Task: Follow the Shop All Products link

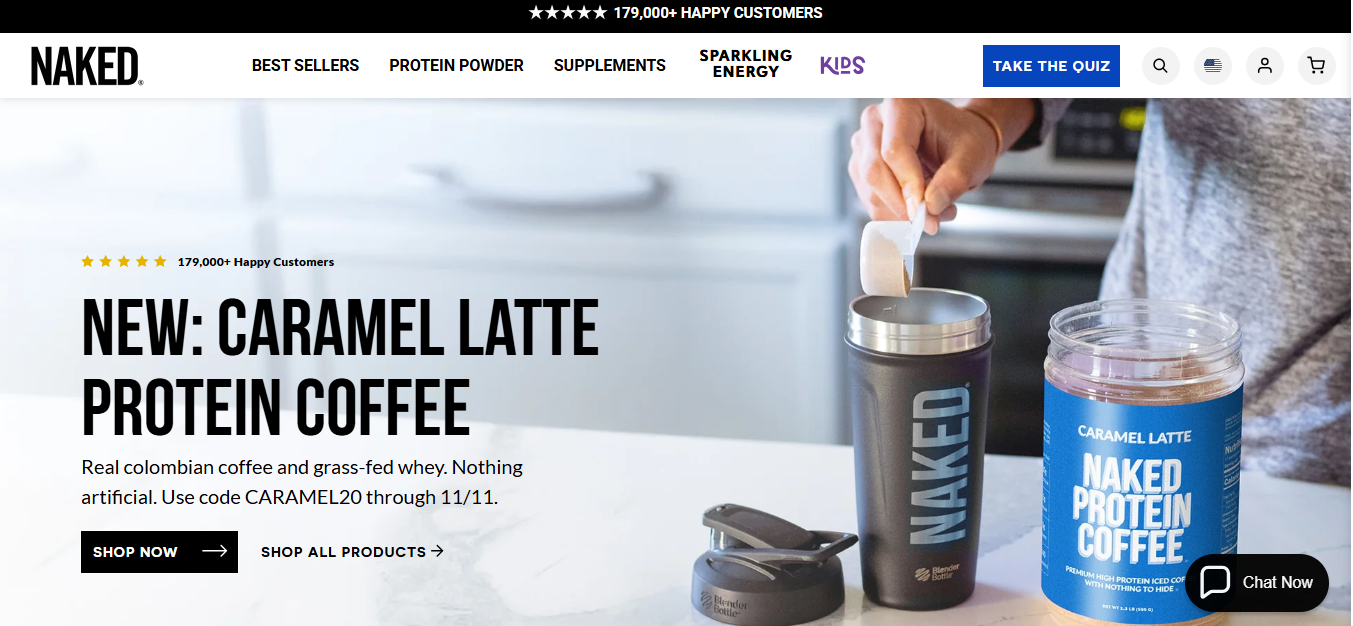Action: pyautogui.click(x=343, y=552)
